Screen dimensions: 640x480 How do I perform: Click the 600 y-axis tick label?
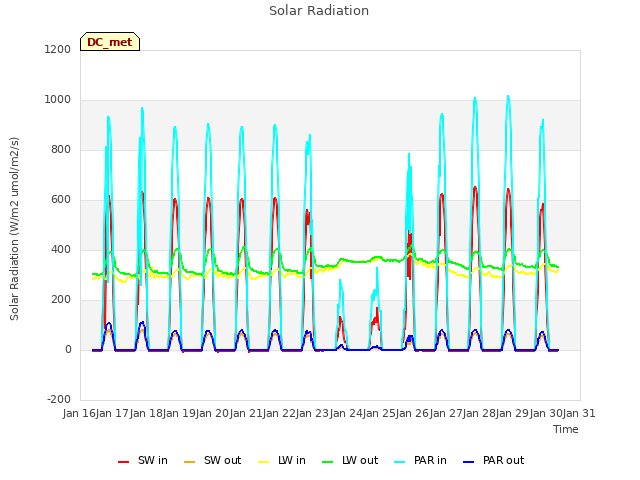click(61, 200)
